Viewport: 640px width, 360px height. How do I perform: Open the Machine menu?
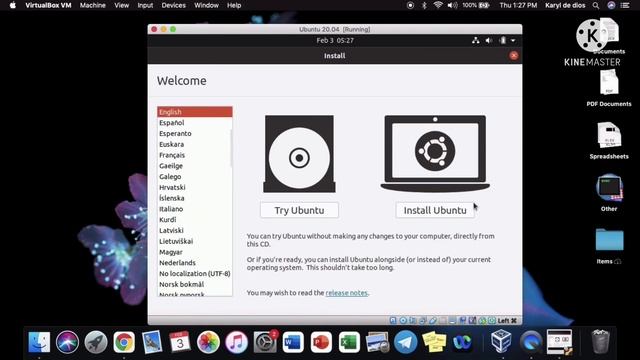[93, 5]
